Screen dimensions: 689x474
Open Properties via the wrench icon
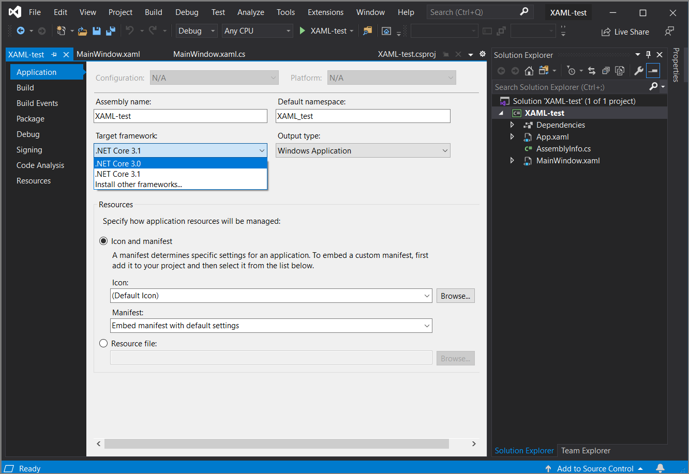(x=638, y=71)
